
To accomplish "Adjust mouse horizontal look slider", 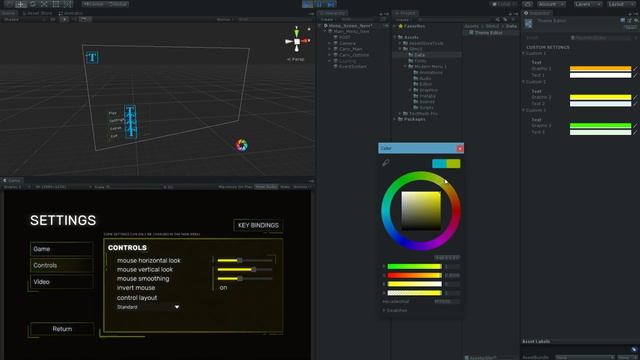I will tap(245, 260).
